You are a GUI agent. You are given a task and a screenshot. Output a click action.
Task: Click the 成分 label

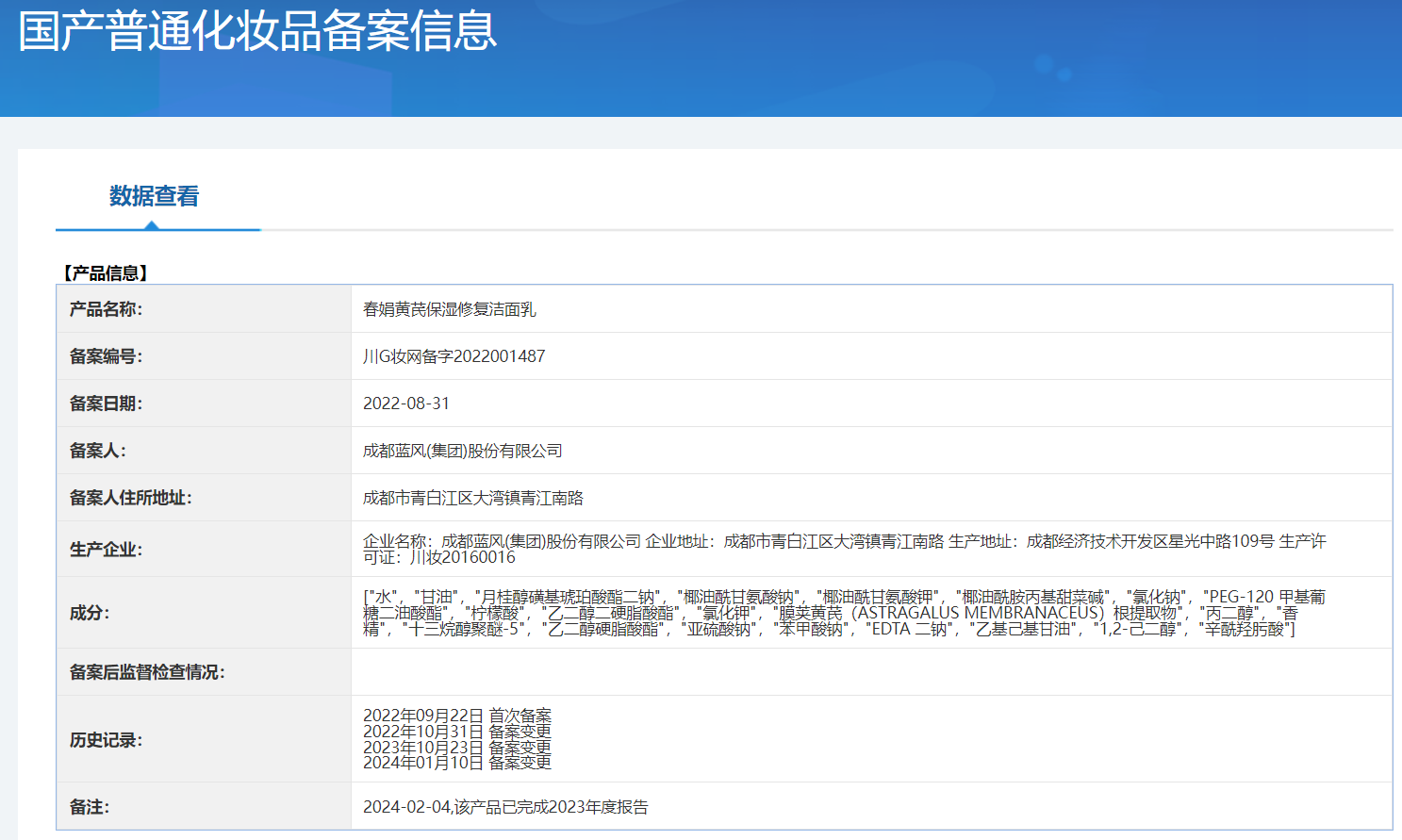pyautogui.click(x=90, y=613)
